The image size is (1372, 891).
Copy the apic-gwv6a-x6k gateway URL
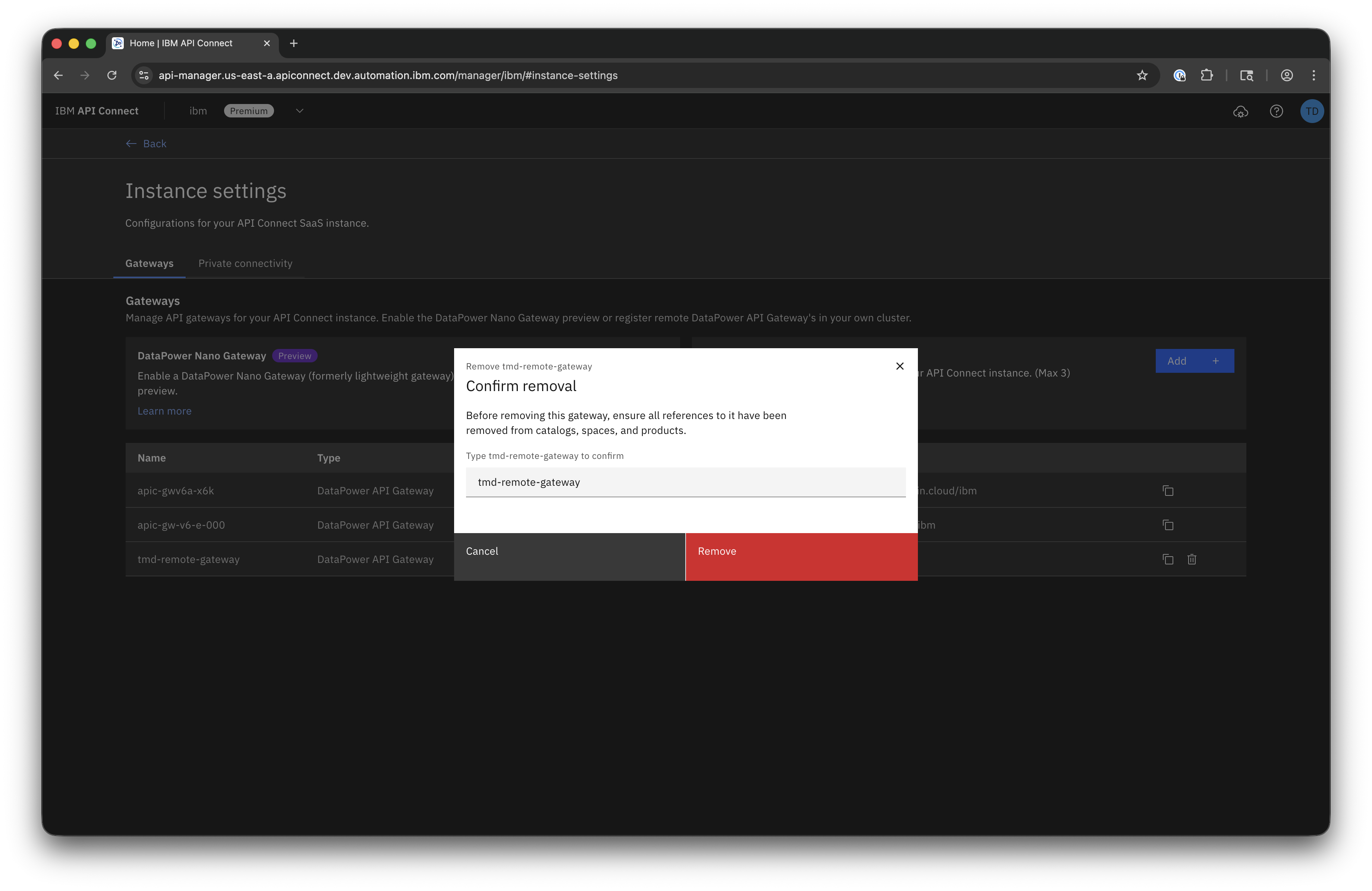(1167, 491)
